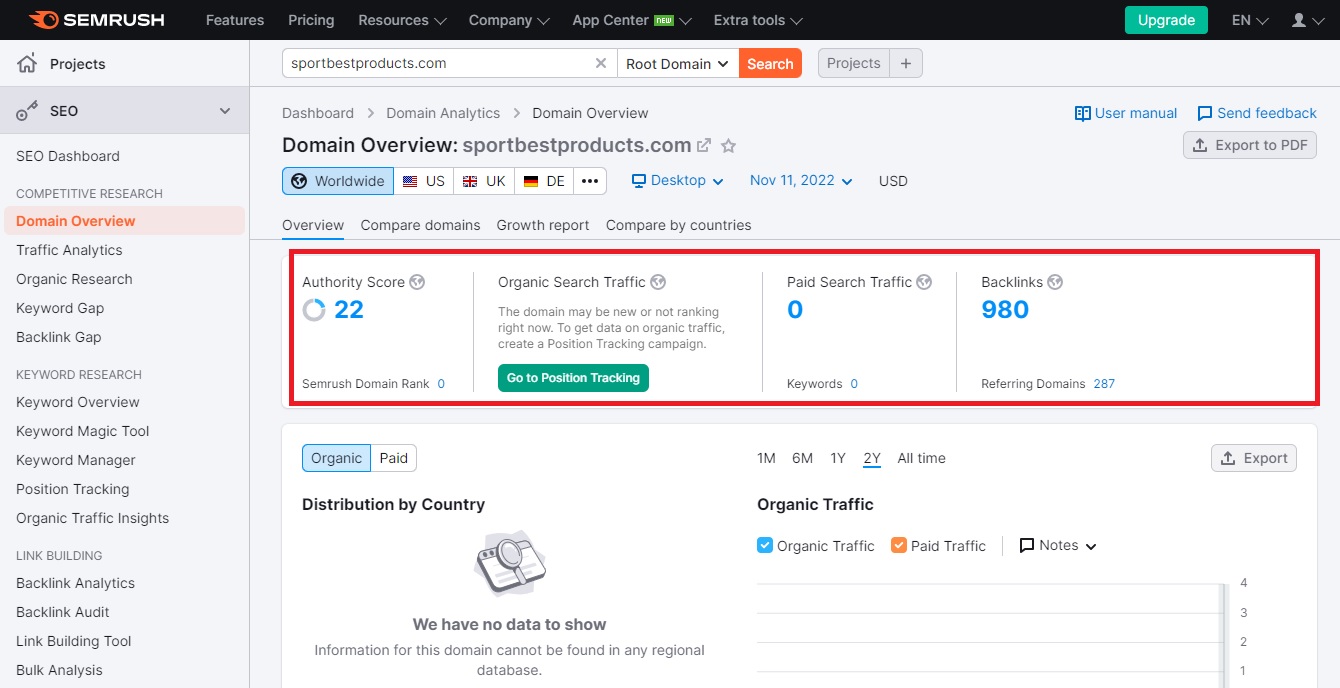Click the USD currency label
Screen dimensions: 1340x688
coord(893,181)
